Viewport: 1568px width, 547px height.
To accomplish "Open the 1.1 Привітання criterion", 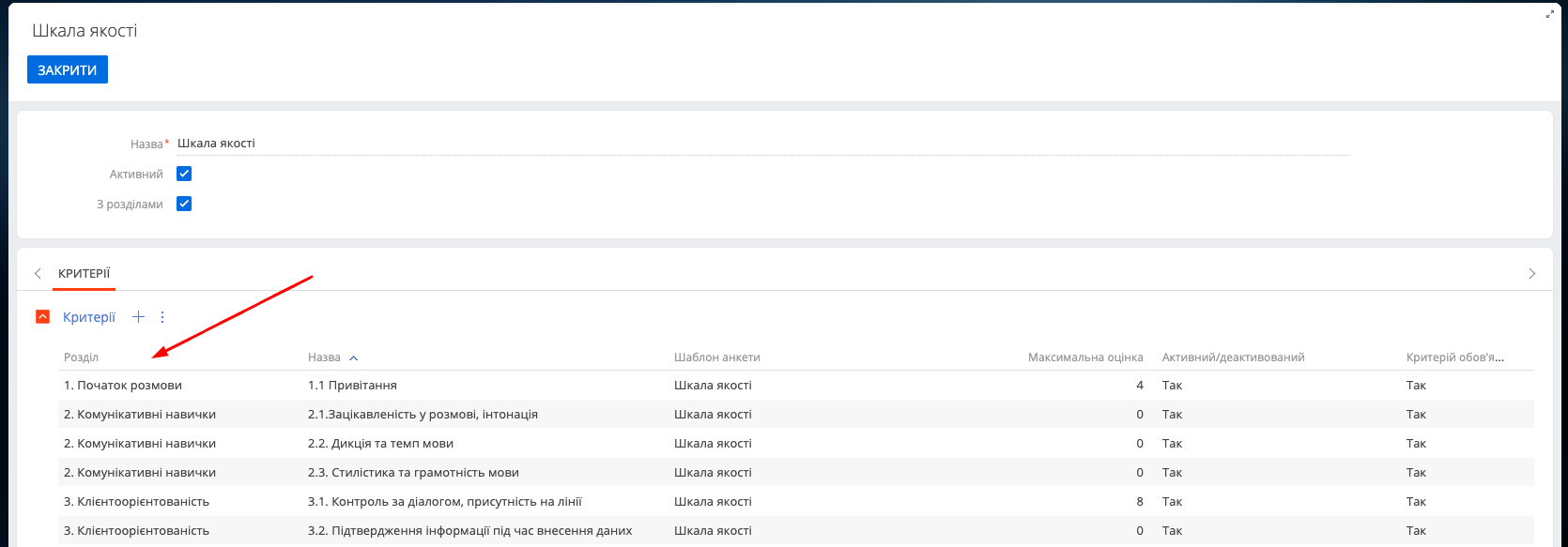I will 352,386.
